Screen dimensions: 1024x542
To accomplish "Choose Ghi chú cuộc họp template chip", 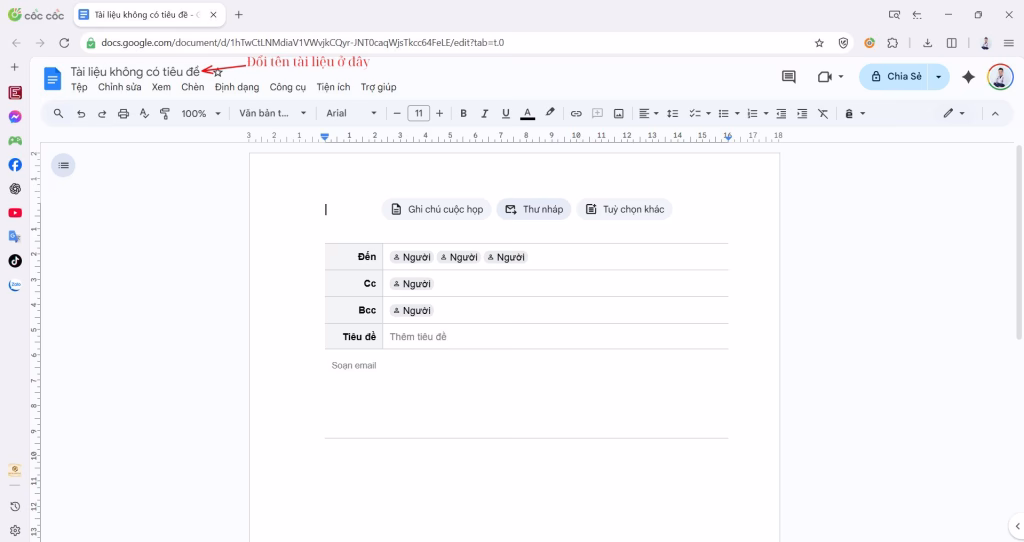I will (x=436, y=209).
